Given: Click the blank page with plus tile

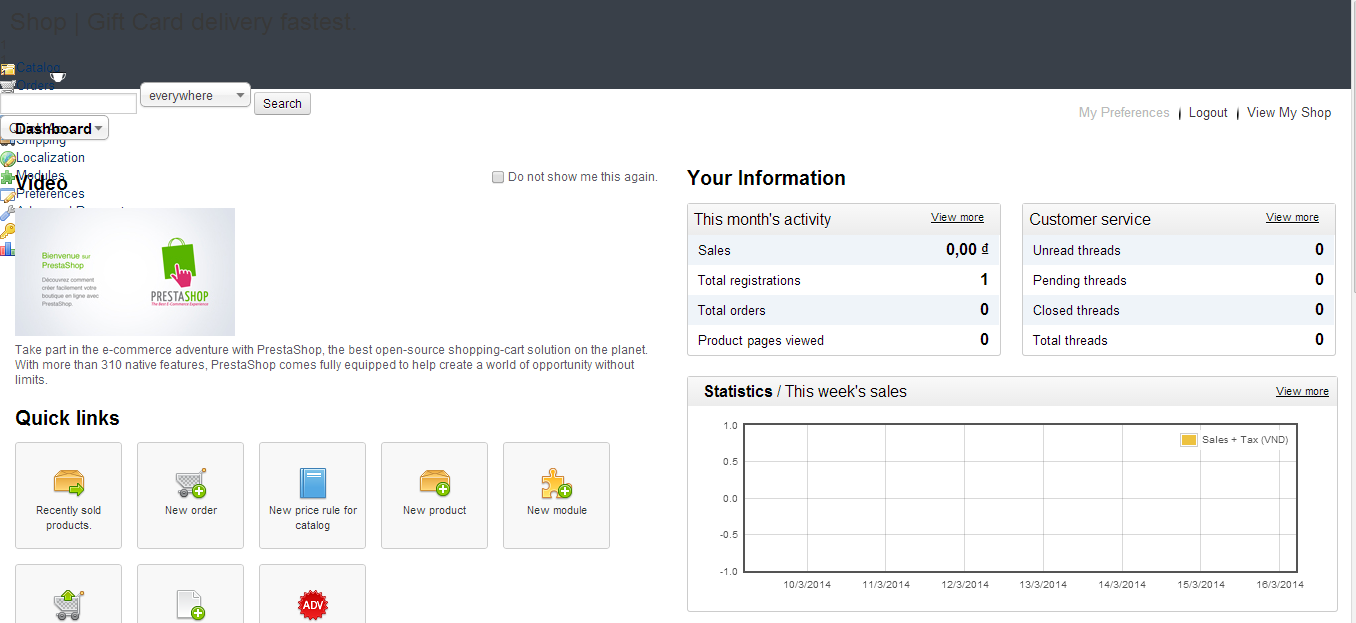Looking at the screenshot, I should 191,594.
